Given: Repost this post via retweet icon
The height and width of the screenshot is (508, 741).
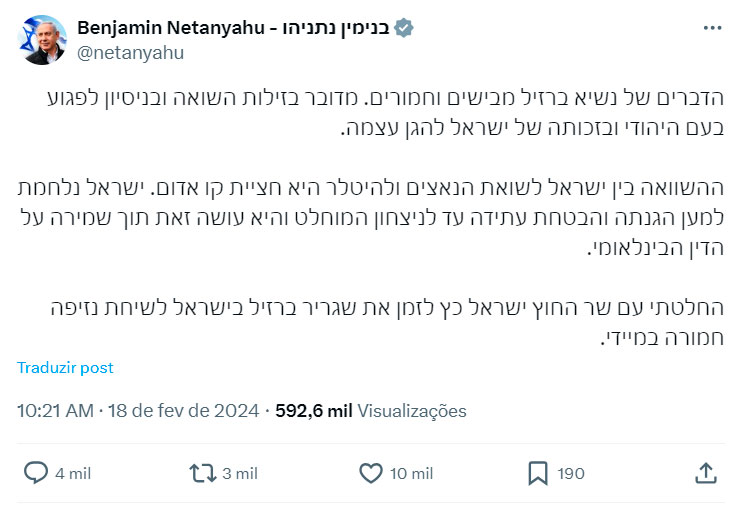Looking at the screenshot, I should click(x=203, y=472).
